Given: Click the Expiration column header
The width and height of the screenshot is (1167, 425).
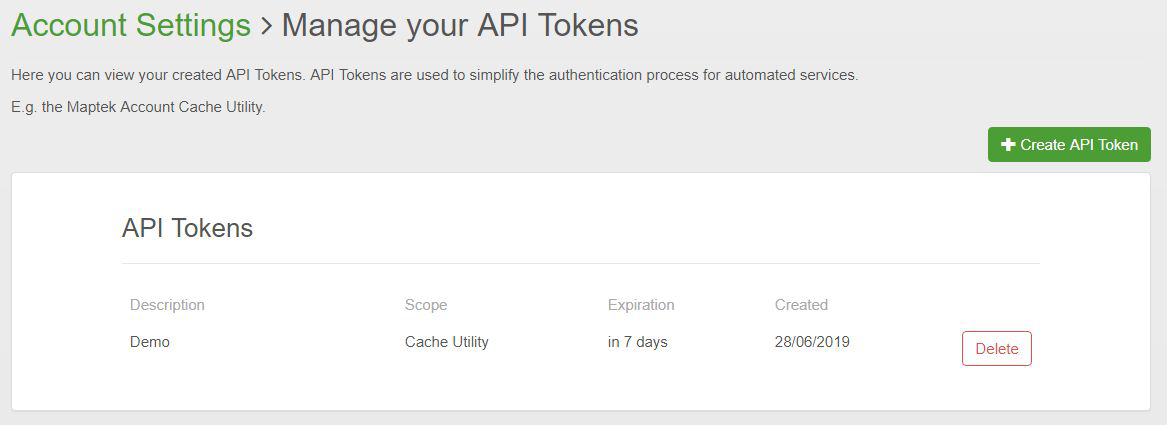Looking at the screenshot, I should [641, 305].
